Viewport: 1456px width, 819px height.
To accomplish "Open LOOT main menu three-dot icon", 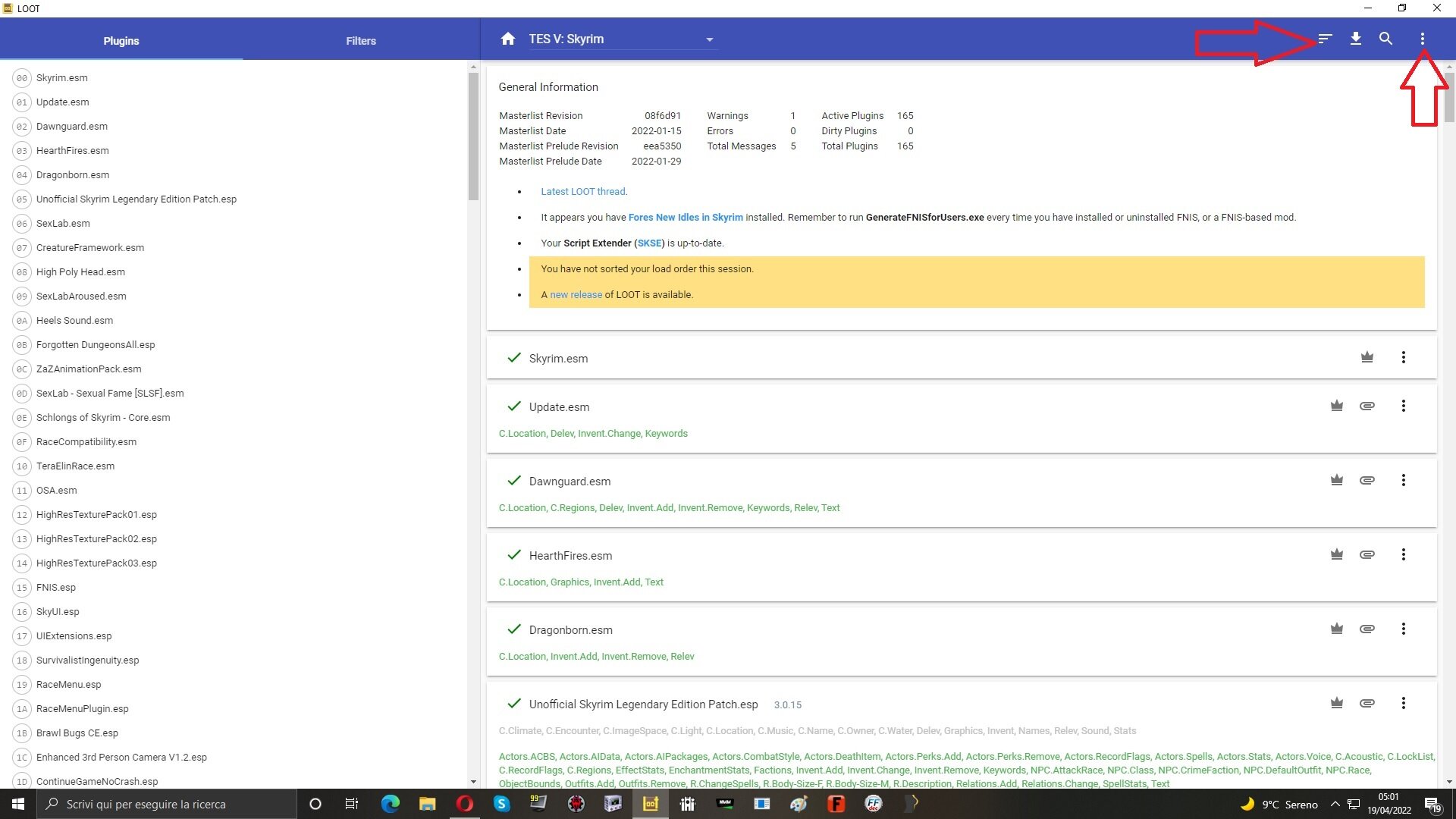I will tap(1423, 39).
